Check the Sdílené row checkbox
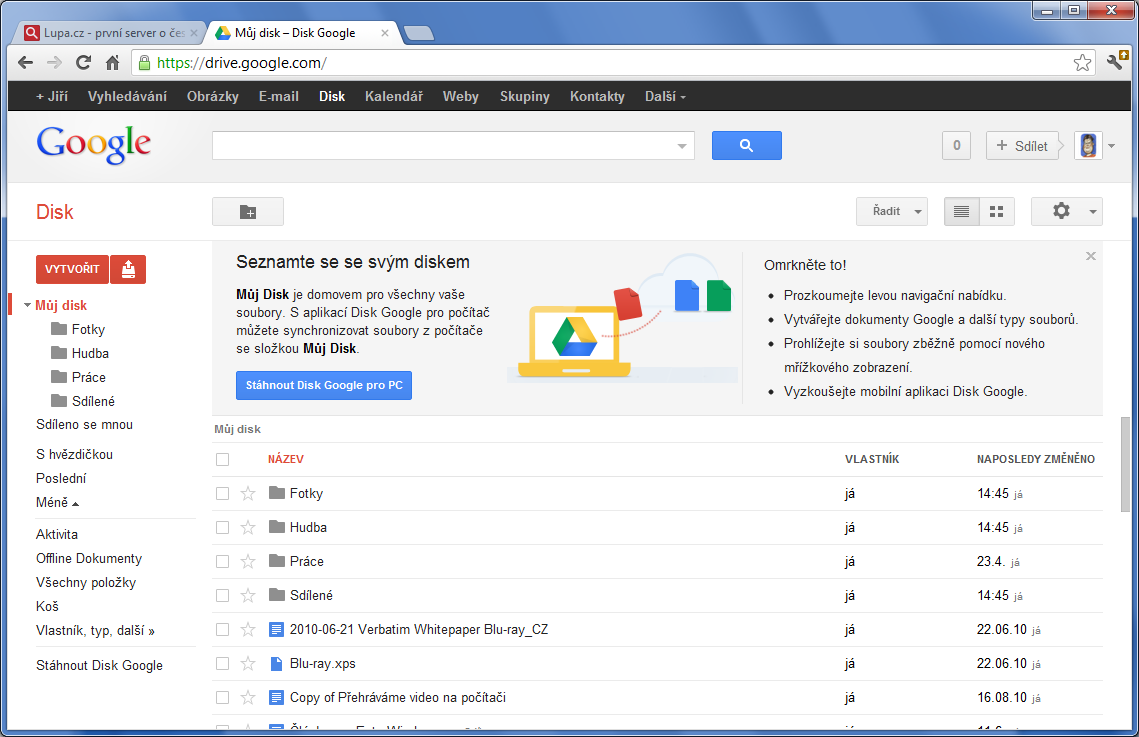 pos(222,595)
